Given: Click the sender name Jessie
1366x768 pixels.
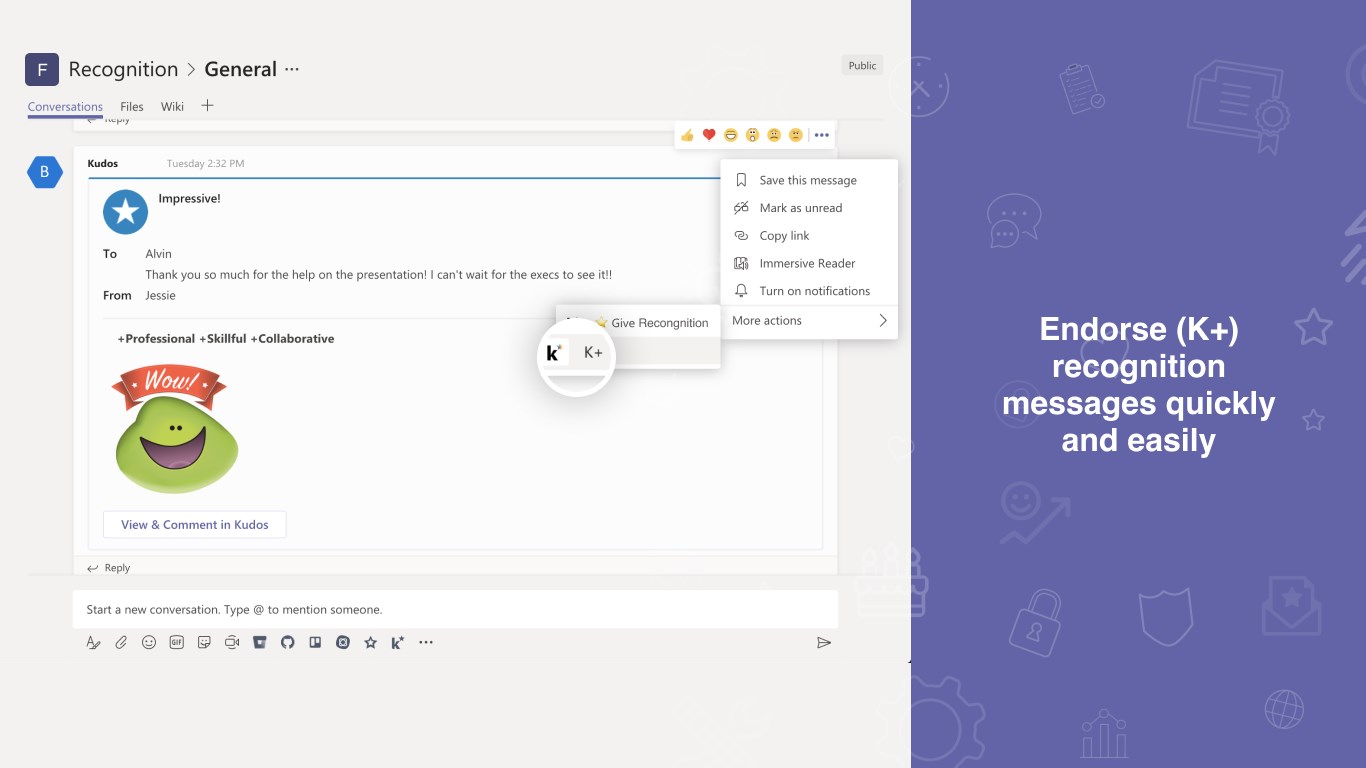Looking at the screenshot, I should (161, 296).
